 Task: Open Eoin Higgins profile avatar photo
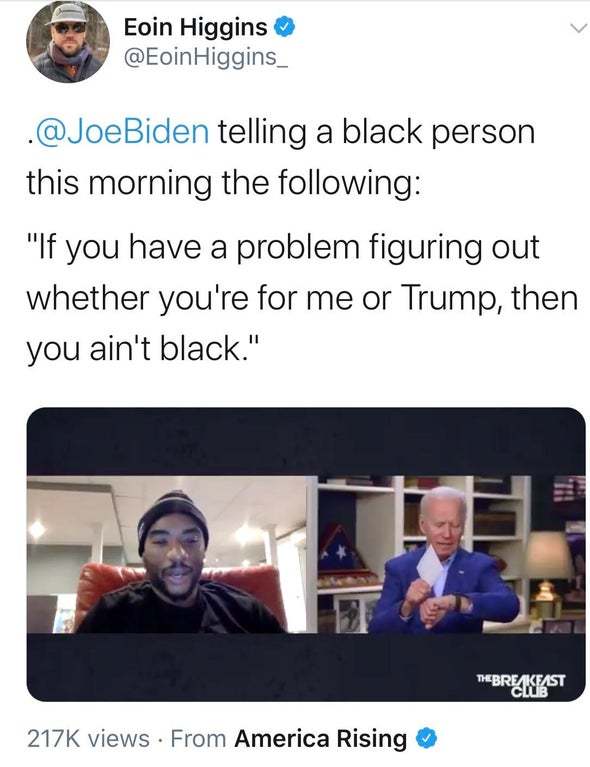point(68,42)
